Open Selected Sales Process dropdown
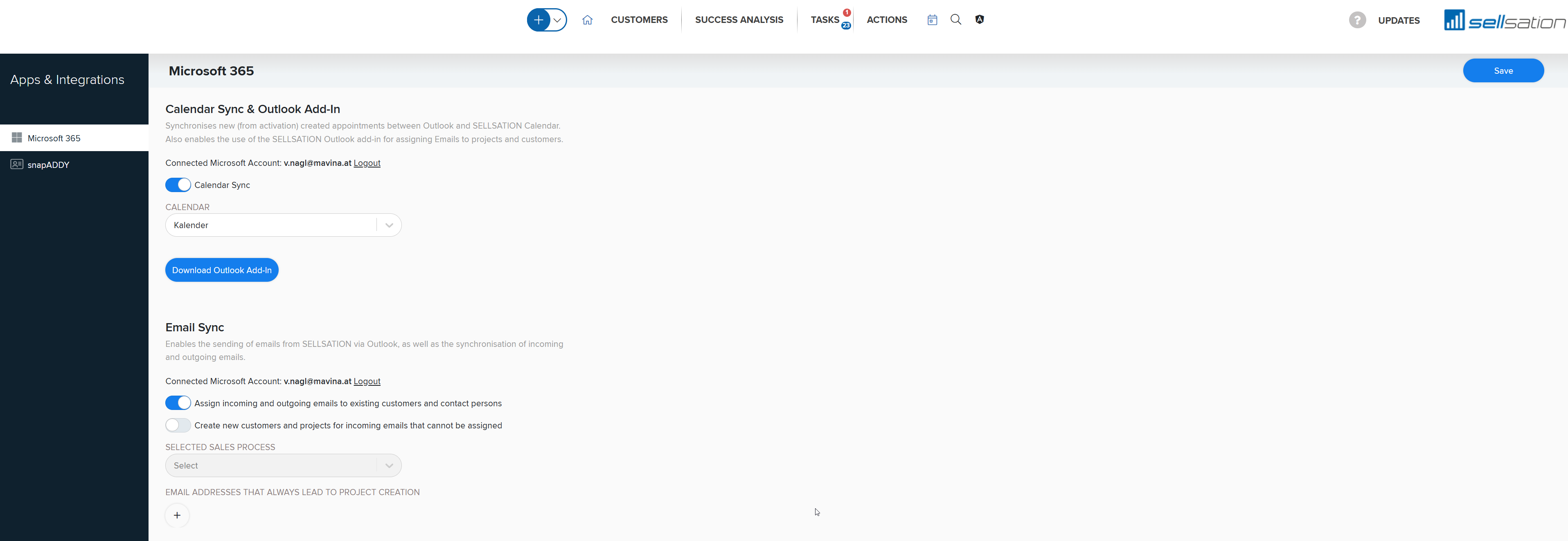The height and width of the screenshot is (541, 1568). [283, 466]
